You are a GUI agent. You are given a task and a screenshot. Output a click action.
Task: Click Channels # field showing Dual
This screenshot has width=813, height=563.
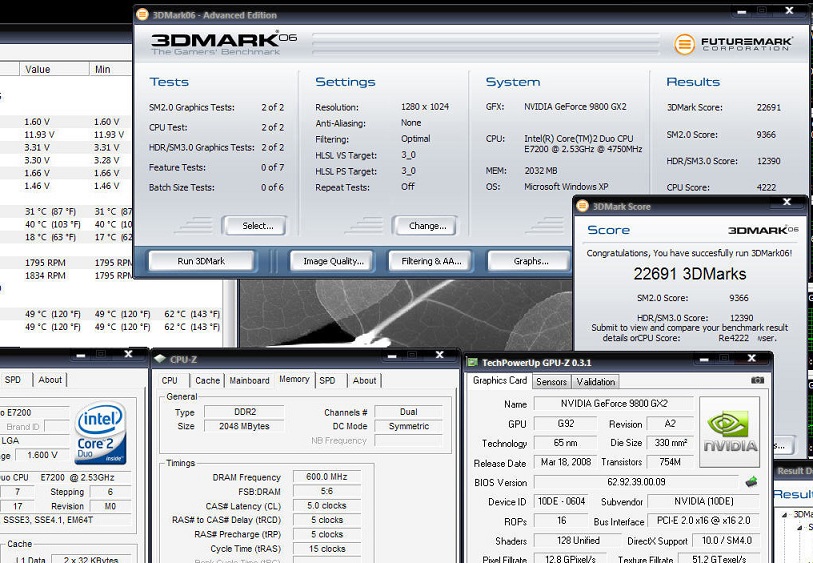(x=409, y=412)
